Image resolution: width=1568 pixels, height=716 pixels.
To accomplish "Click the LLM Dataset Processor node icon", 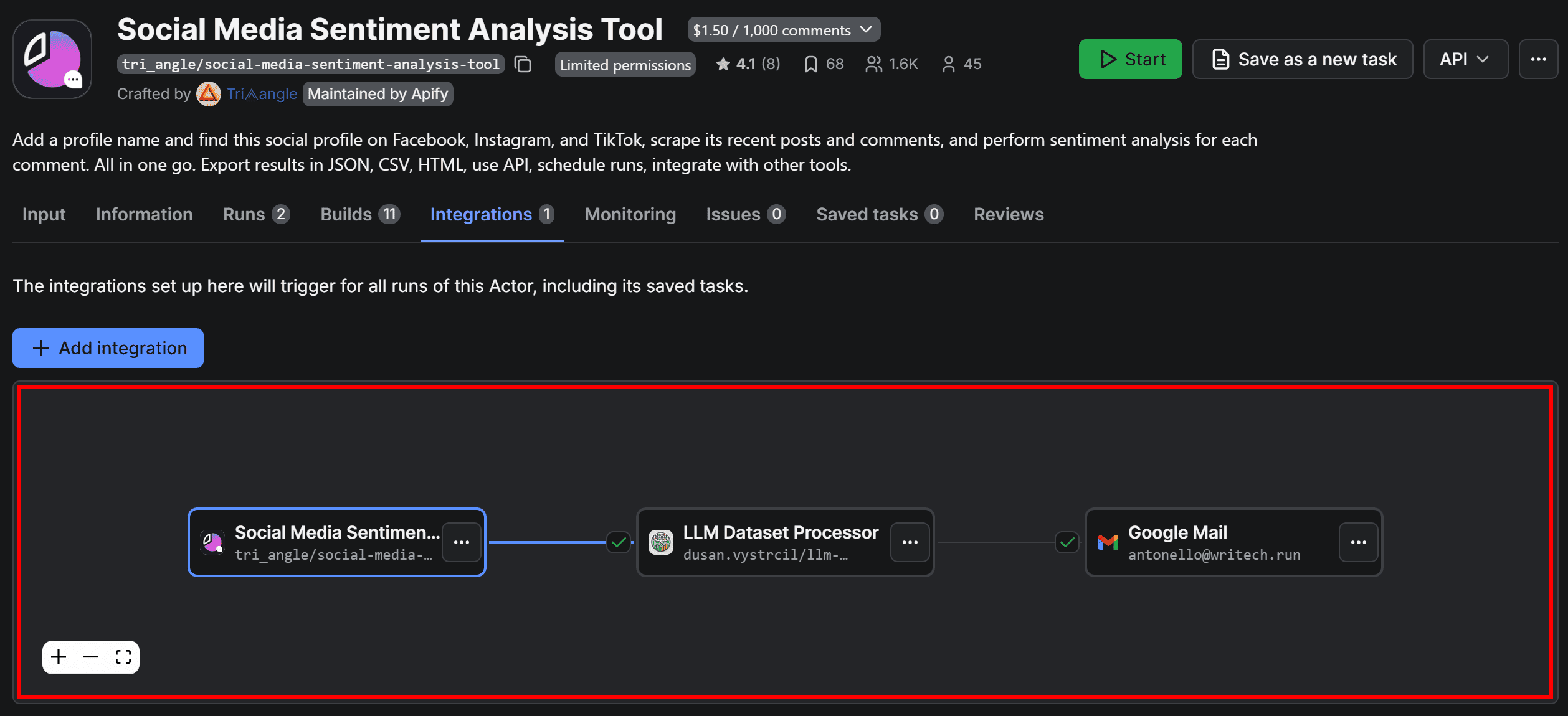I will click(660, 542).
